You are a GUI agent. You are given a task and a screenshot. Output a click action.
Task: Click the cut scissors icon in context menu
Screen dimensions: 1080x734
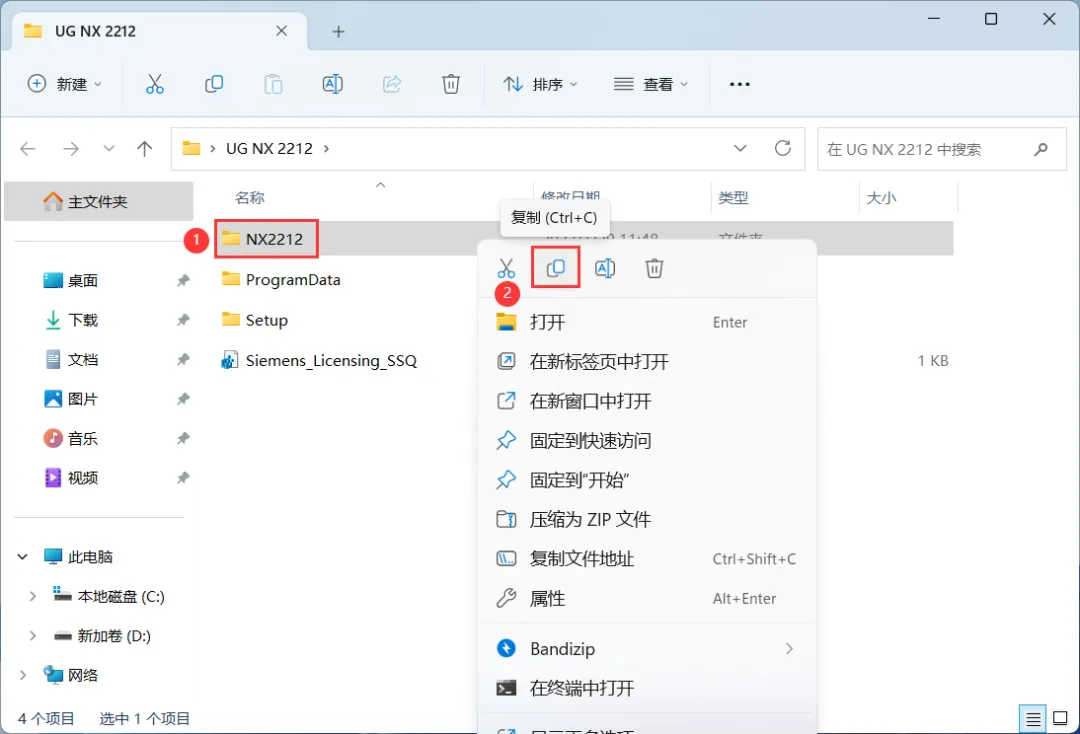click(x=506, y=268)
